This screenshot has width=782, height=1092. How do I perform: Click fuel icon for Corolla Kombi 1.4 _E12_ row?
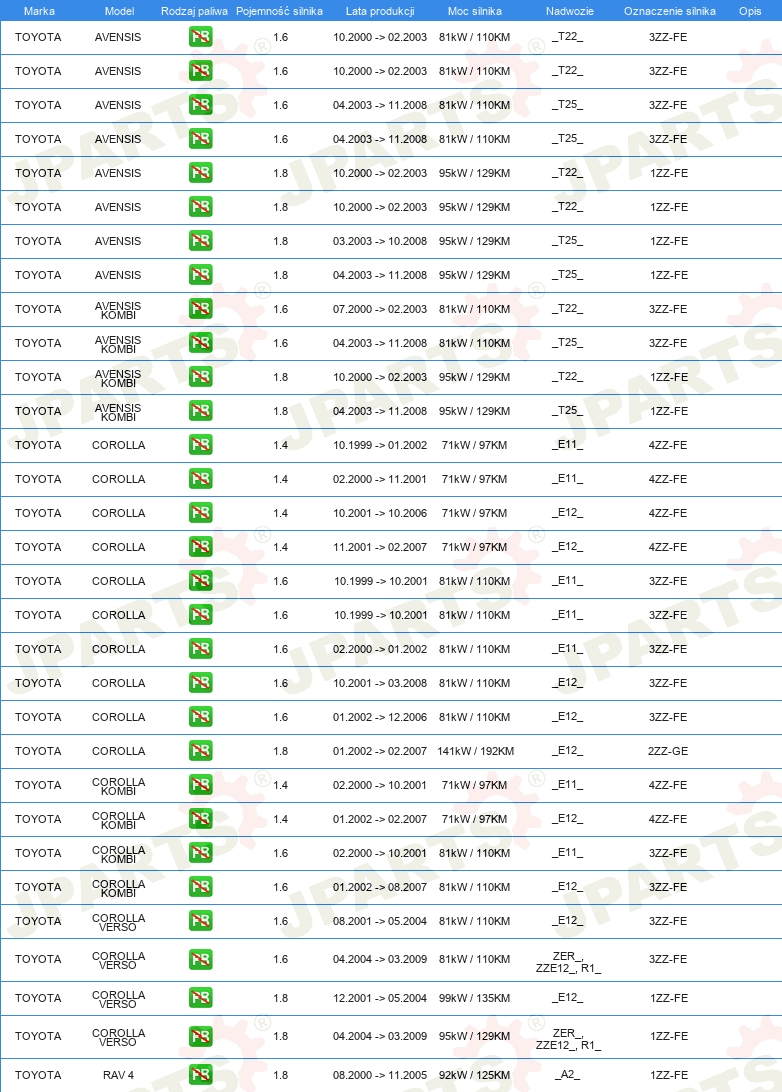(201, 819)
